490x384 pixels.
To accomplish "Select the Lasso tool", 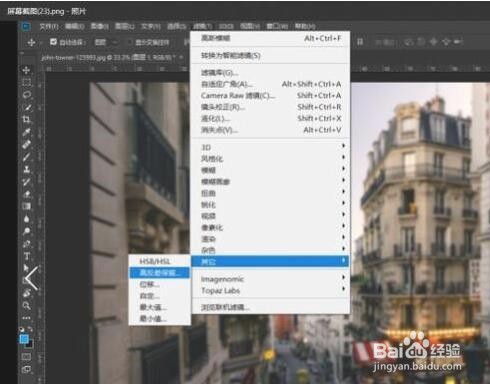I will point(26,95).
